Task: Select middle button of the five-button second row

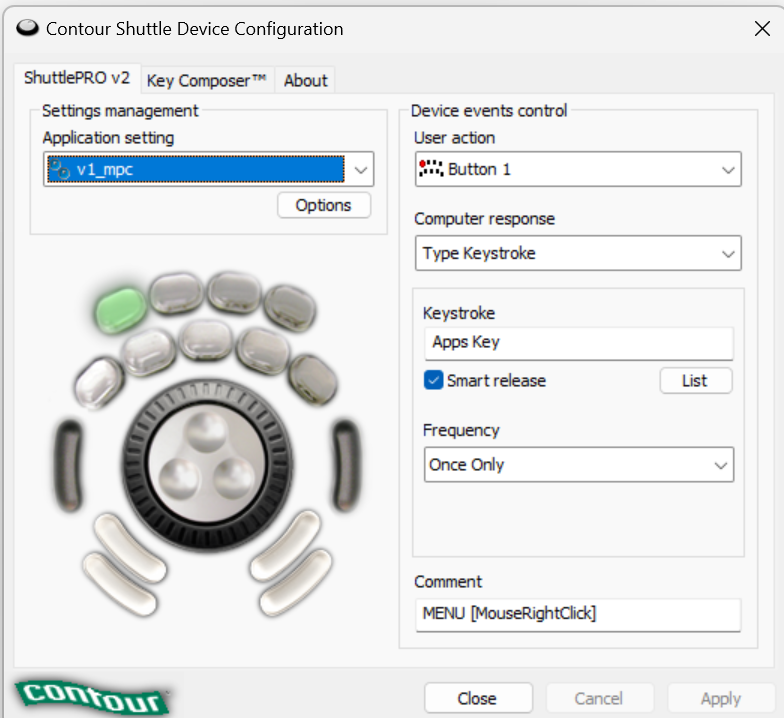Action: point(206,340)
